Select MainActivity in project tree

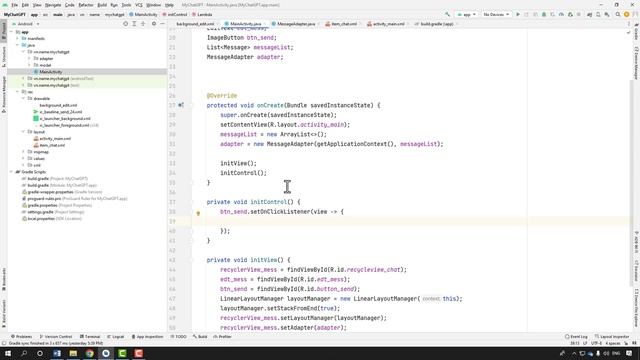[x=51, y=72]
